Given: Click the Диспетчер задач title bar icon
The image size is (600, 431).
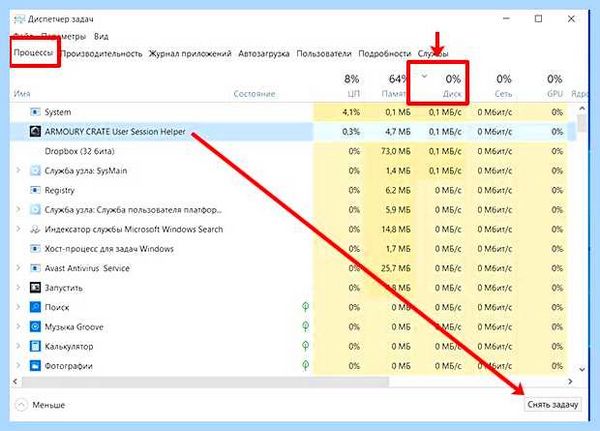Looking at the screenshot, I should click(19, 19).
